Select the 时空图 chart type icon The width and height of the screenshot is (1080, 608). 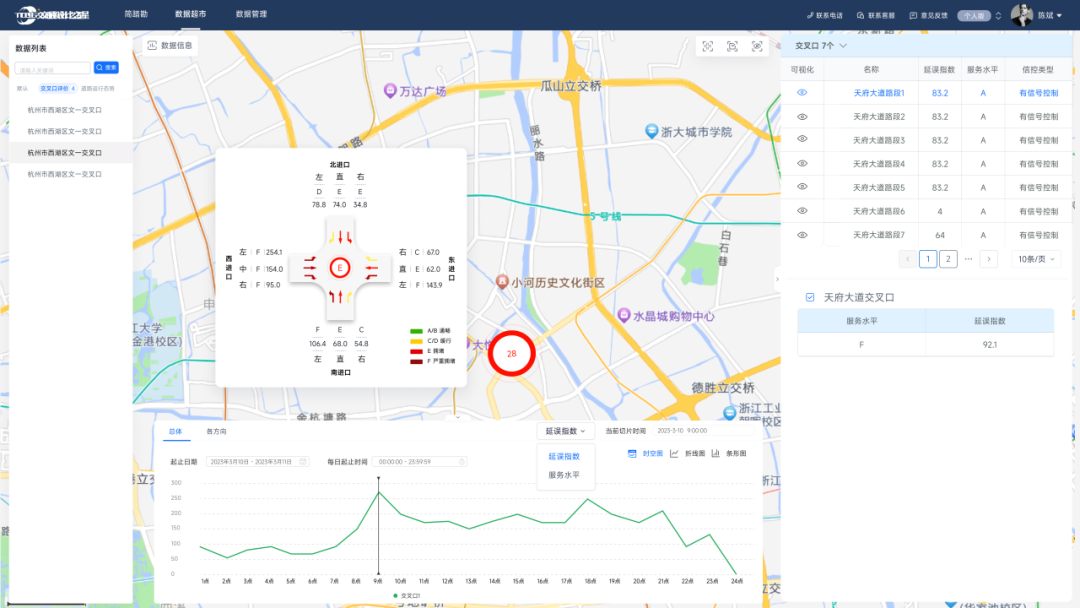632,454
